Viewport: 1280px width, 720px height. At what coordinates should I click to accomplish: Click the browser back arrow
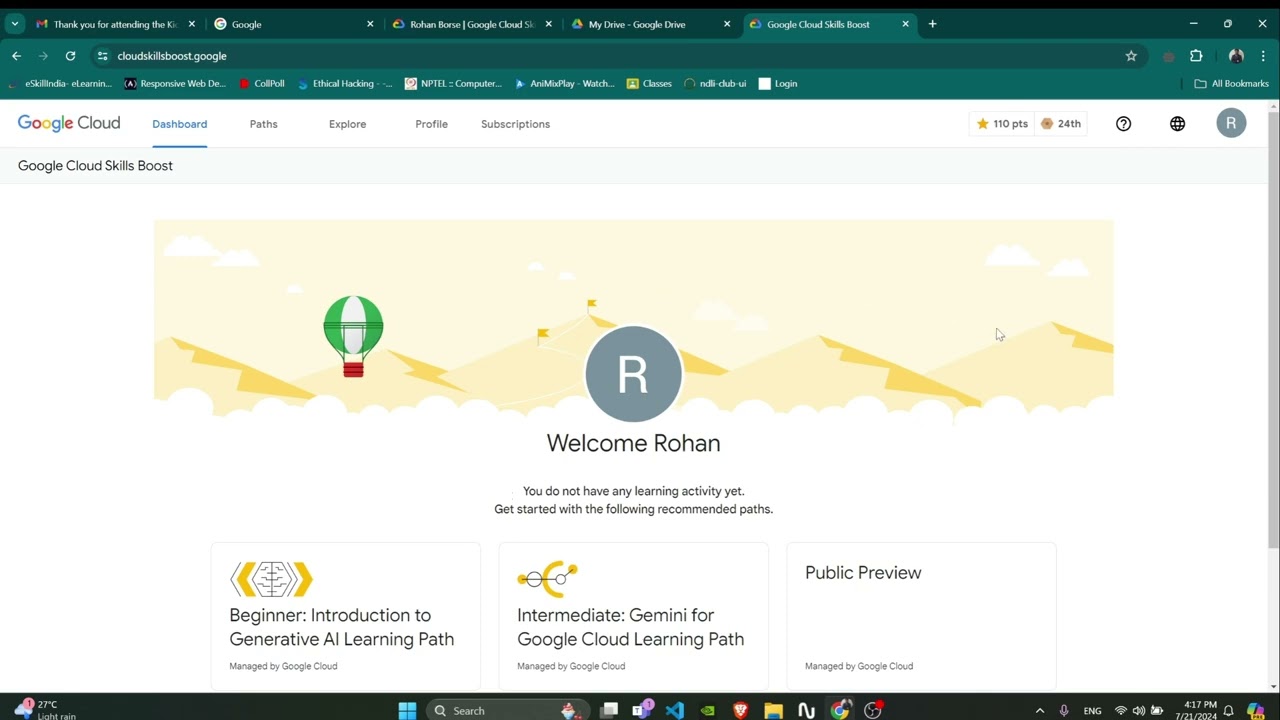pos(16,56)
